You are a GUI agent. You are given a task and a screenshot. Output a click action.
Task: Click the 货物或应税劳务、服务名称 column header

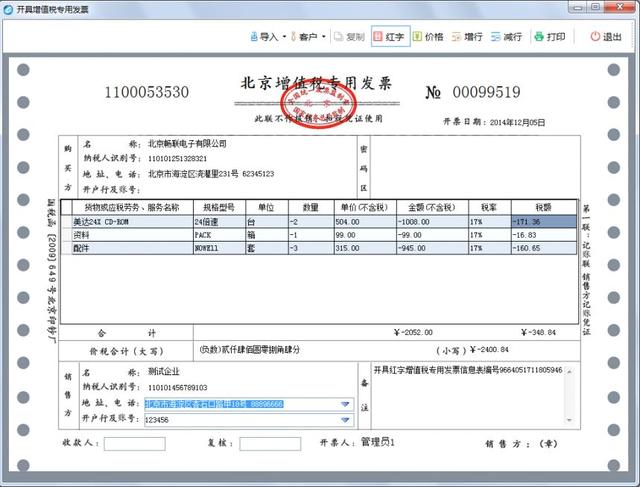point(132,207)
